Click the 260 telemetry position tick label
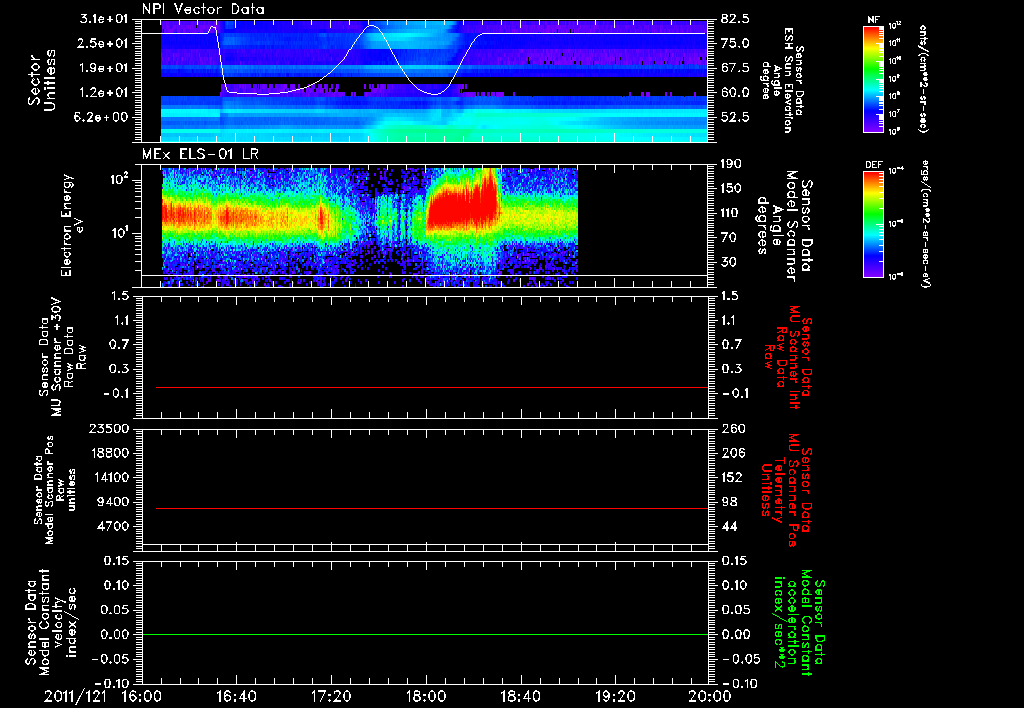 (732, 429)
